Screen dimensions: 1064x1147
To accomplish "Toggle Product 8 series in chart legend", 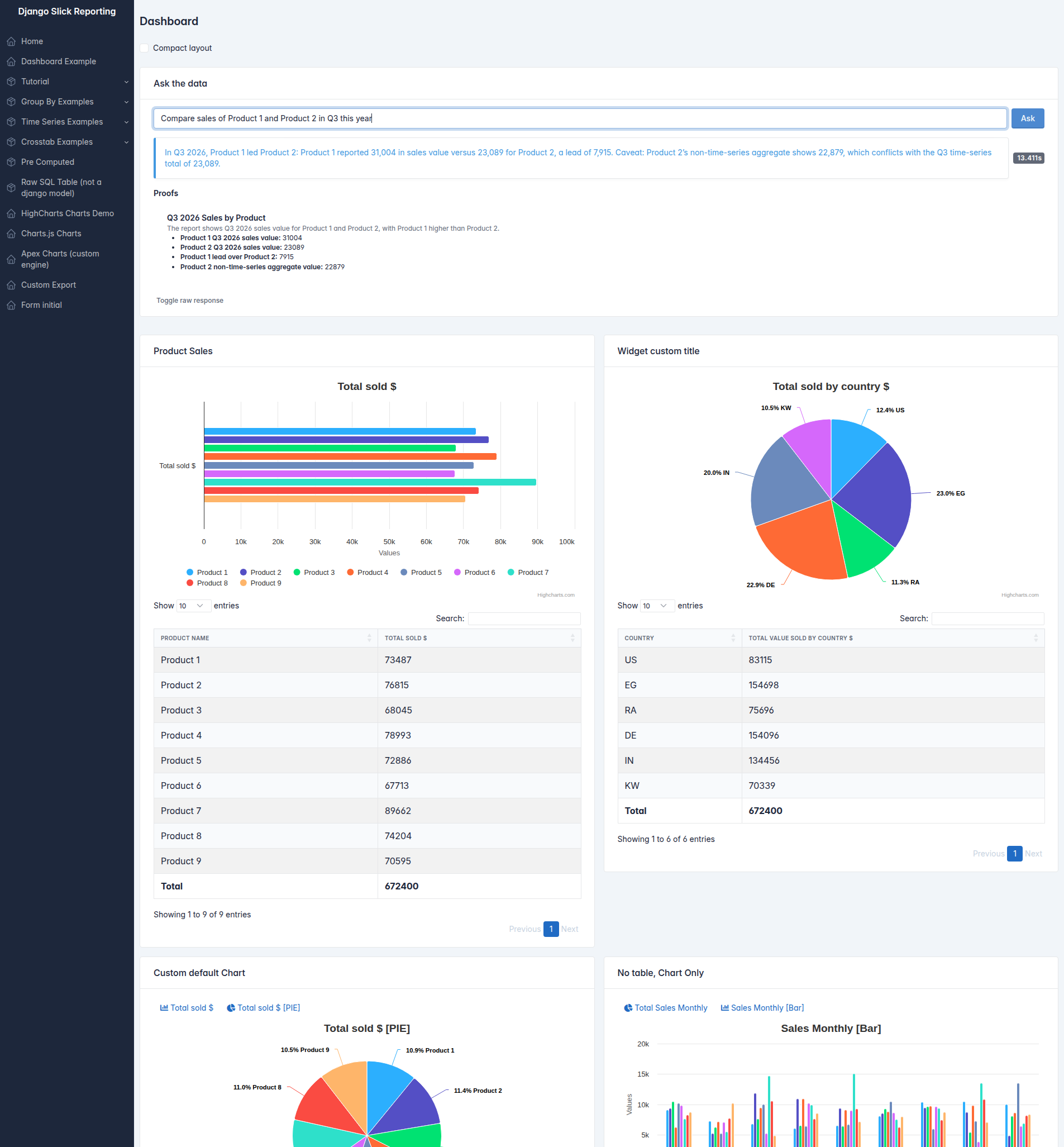I will 207,583.
